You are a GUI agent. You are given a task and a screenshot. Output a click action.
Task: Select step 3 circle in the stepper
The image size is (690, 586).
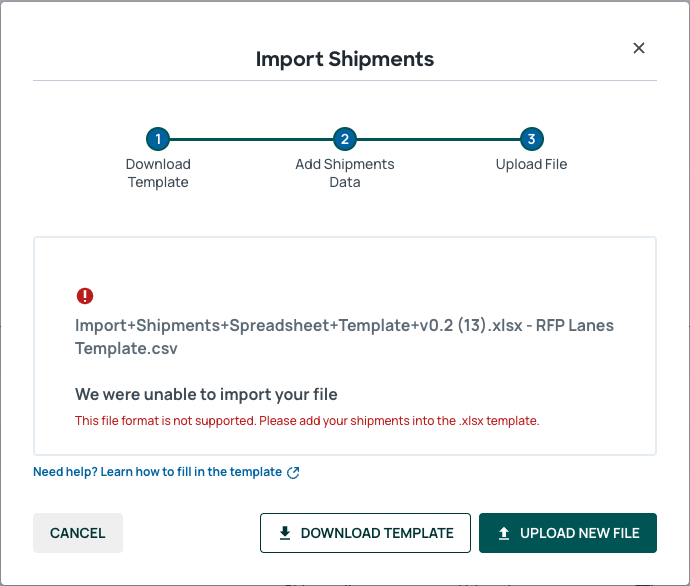(x=532, y=139)
